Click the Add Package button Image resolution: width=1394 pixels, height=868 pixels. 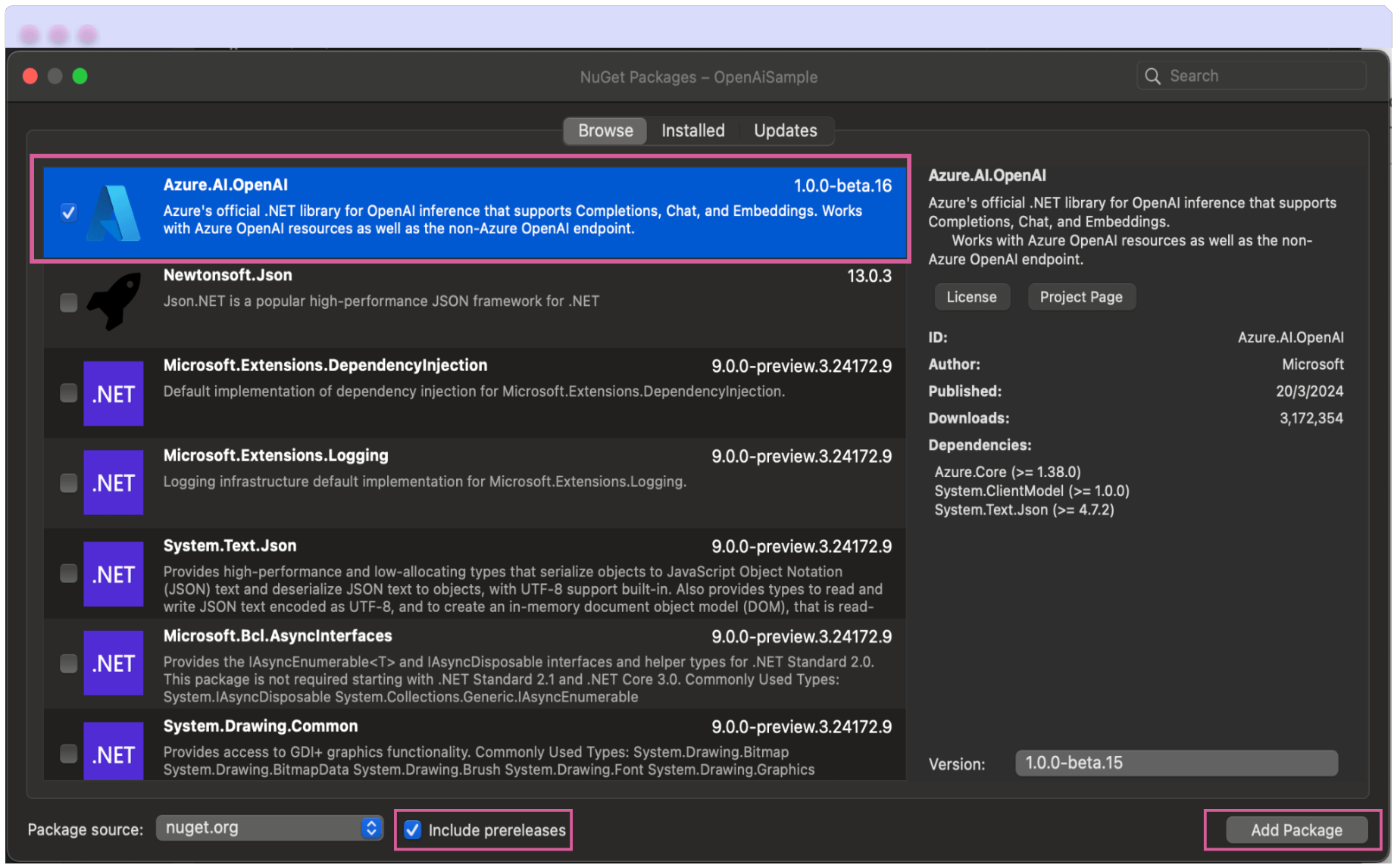(1296, 830)
